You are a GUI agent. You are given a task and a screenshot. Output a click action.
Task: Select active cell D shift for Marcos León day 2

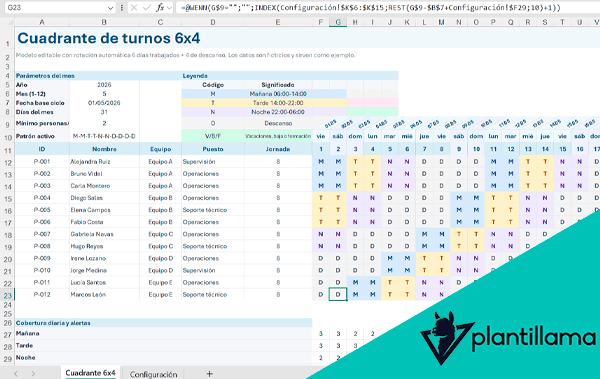pos(338,294)
